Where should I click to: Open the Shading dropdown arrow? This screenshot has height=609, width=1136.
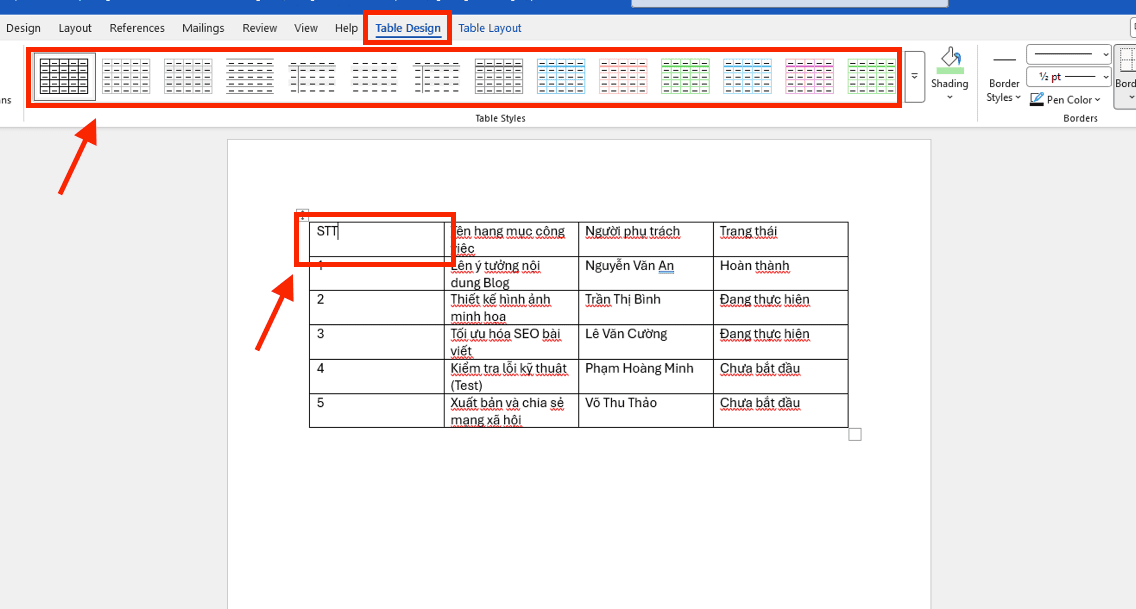click(950, 97)
